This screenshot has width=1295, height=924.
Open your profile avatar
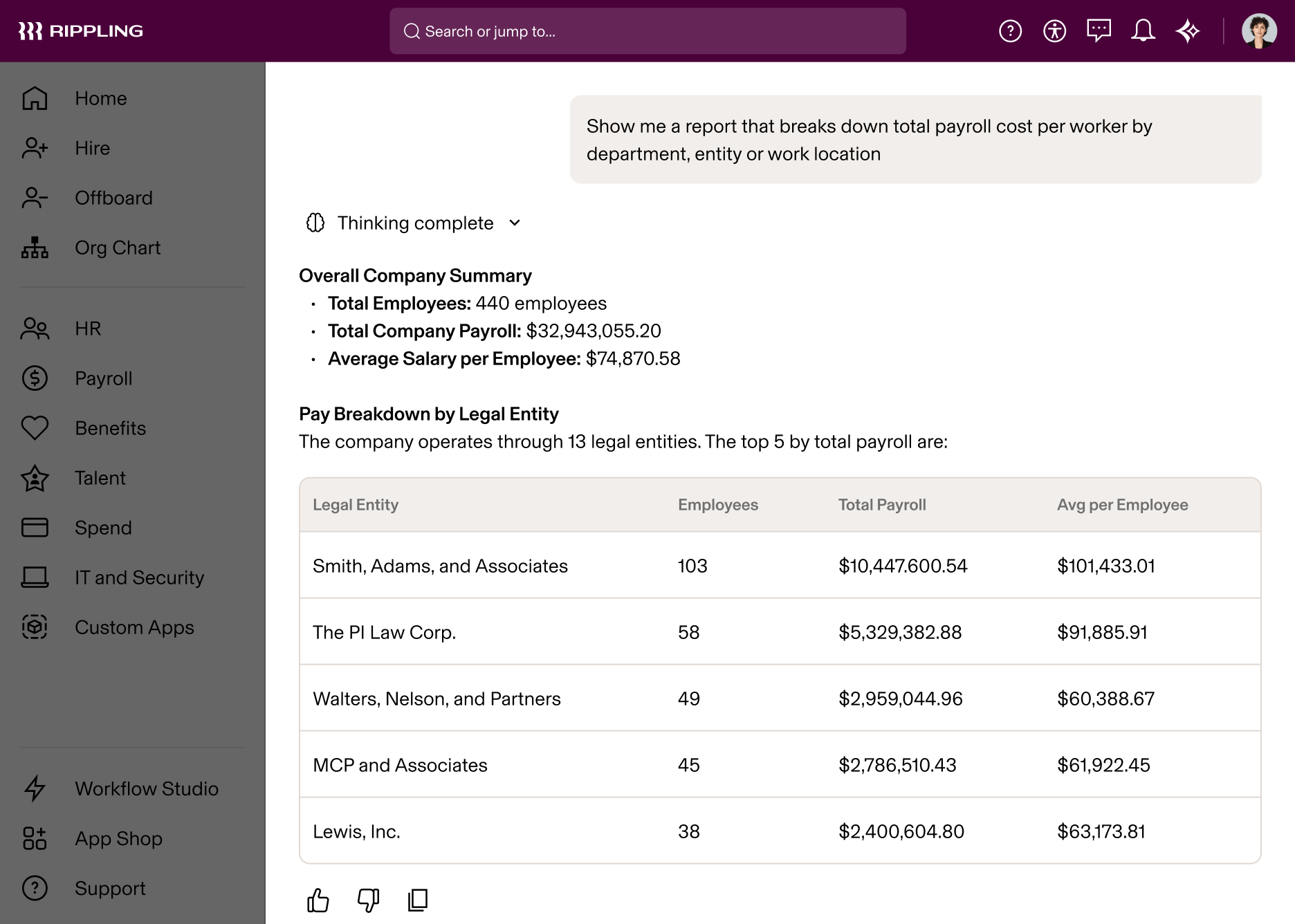pos(1261,30)
